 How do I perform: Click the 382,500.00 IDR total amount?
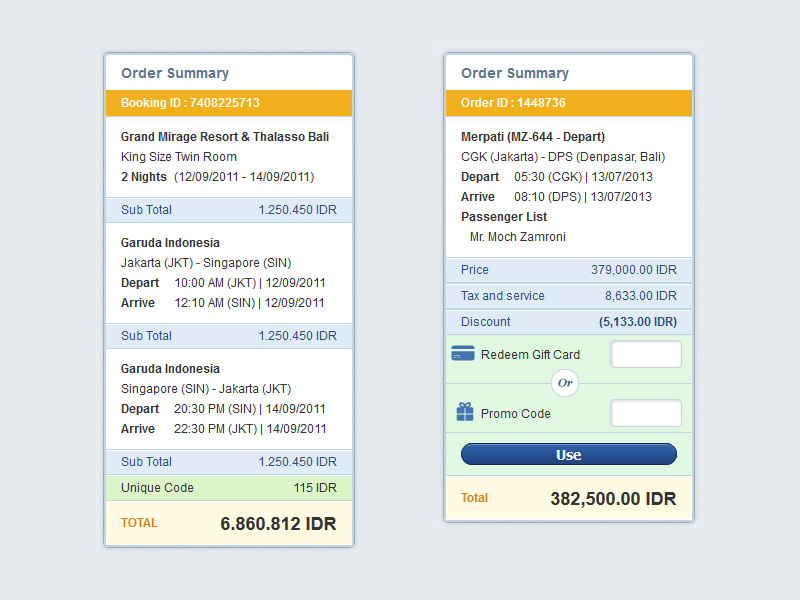click(x=613, y=499)
